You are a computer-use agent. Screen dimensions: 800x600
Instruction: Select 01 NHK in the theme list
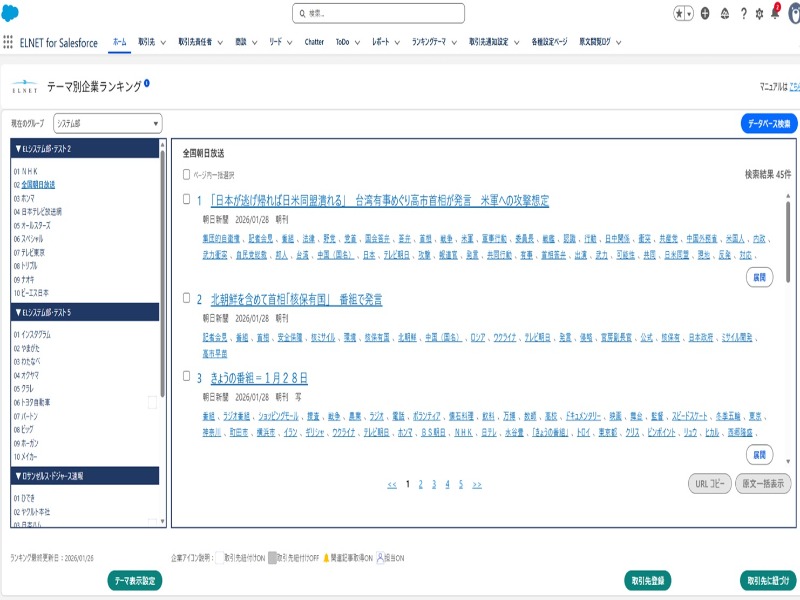click(x=26, y=171)
